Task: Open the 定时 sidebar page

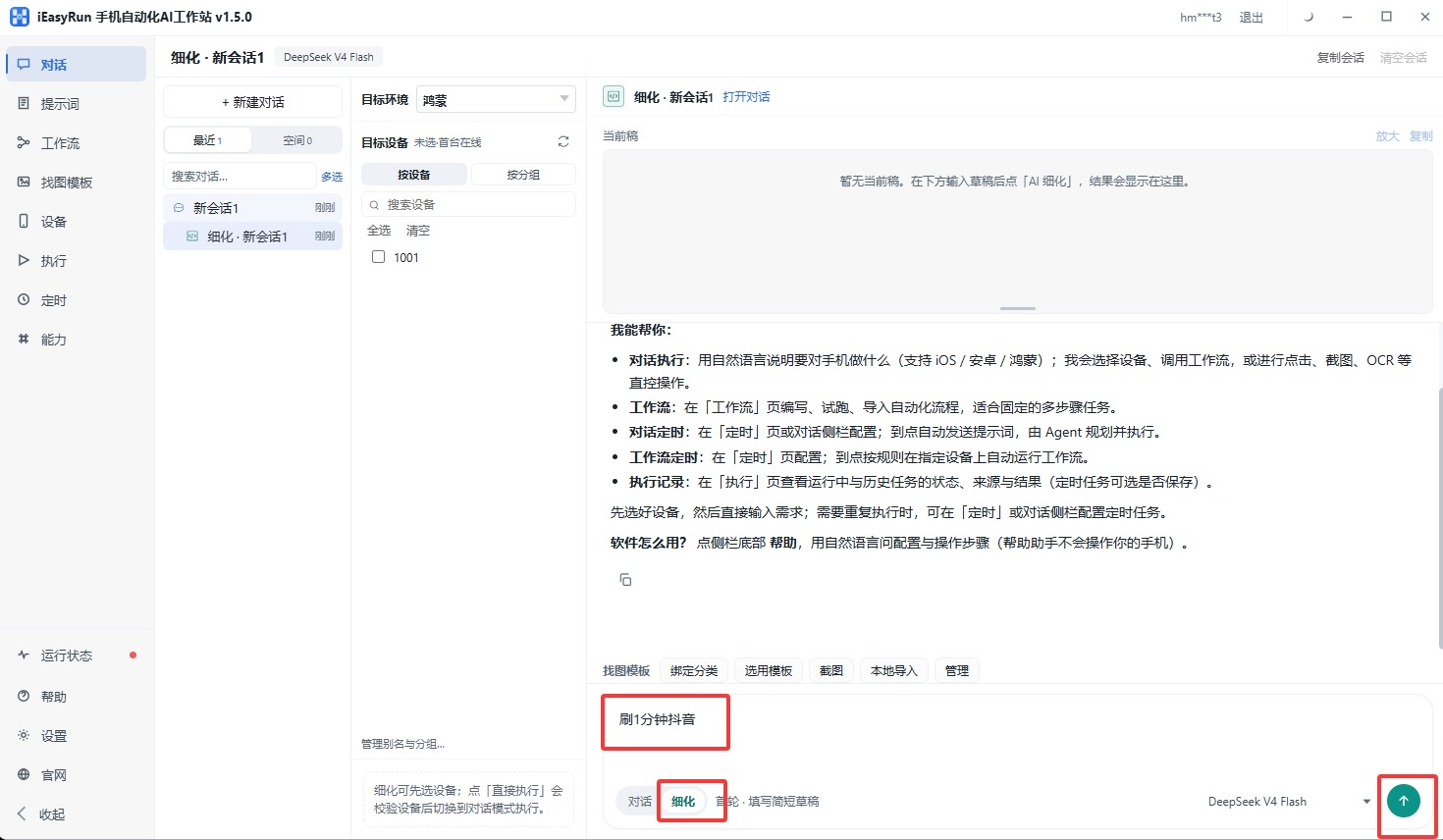Action: pyautogui.click(x=76, y=300)
